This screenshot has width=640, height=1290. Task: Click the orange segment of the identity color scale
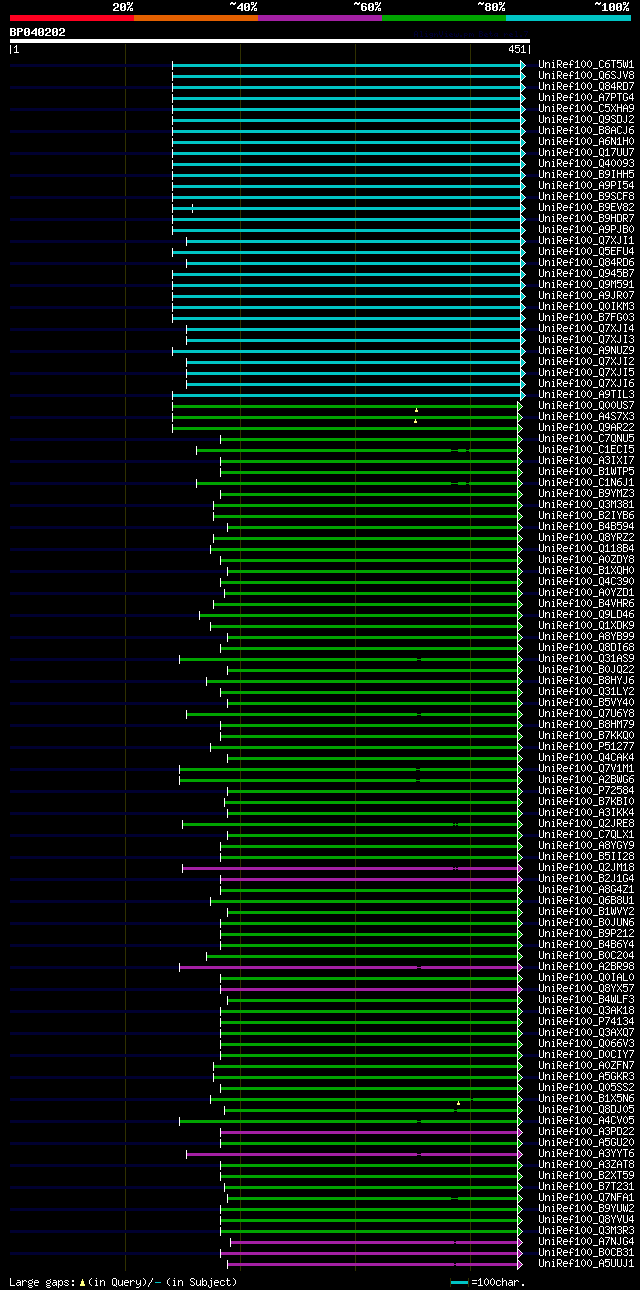click(196, 18)
